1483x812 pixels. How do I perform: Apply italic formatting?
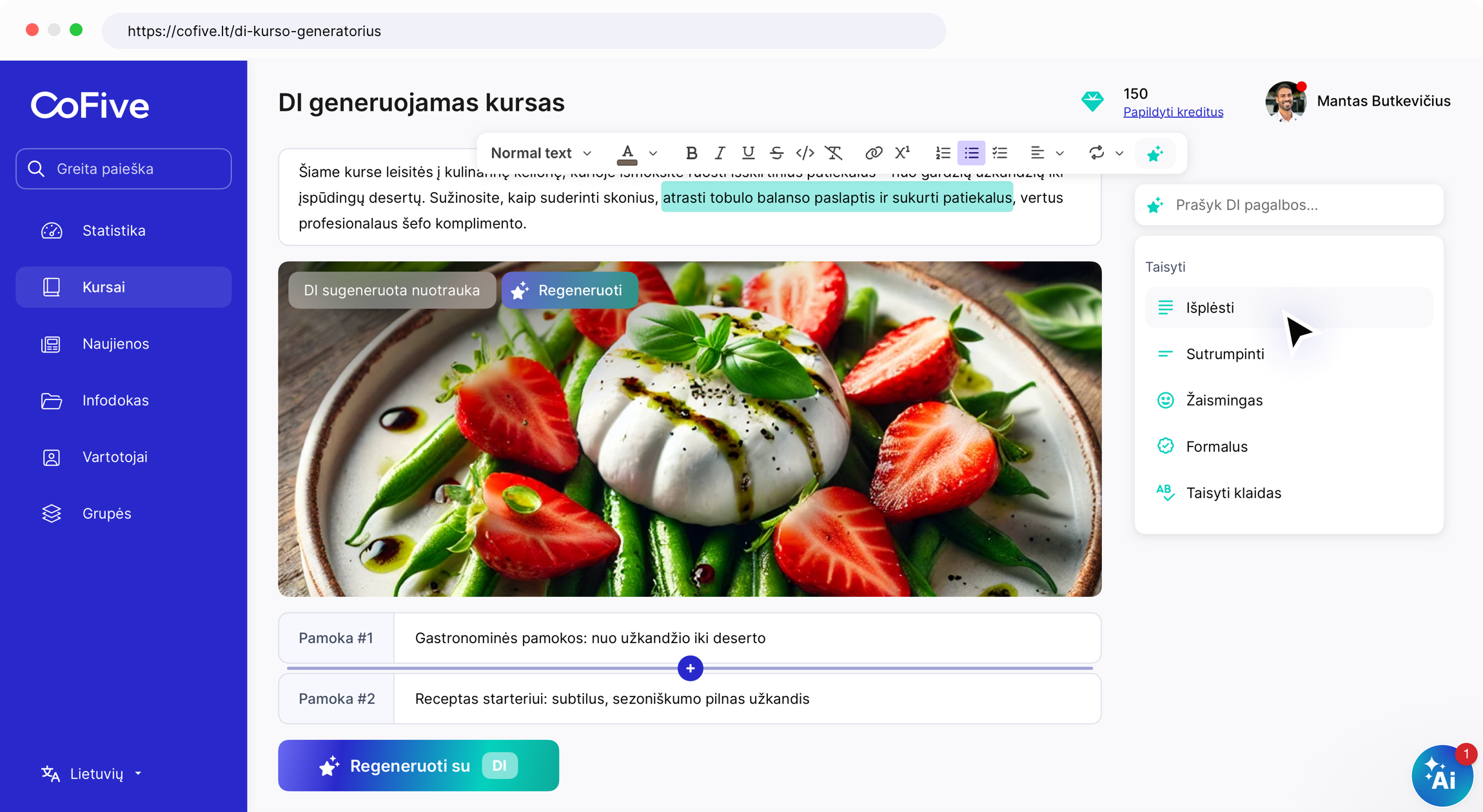pos(720,153)
